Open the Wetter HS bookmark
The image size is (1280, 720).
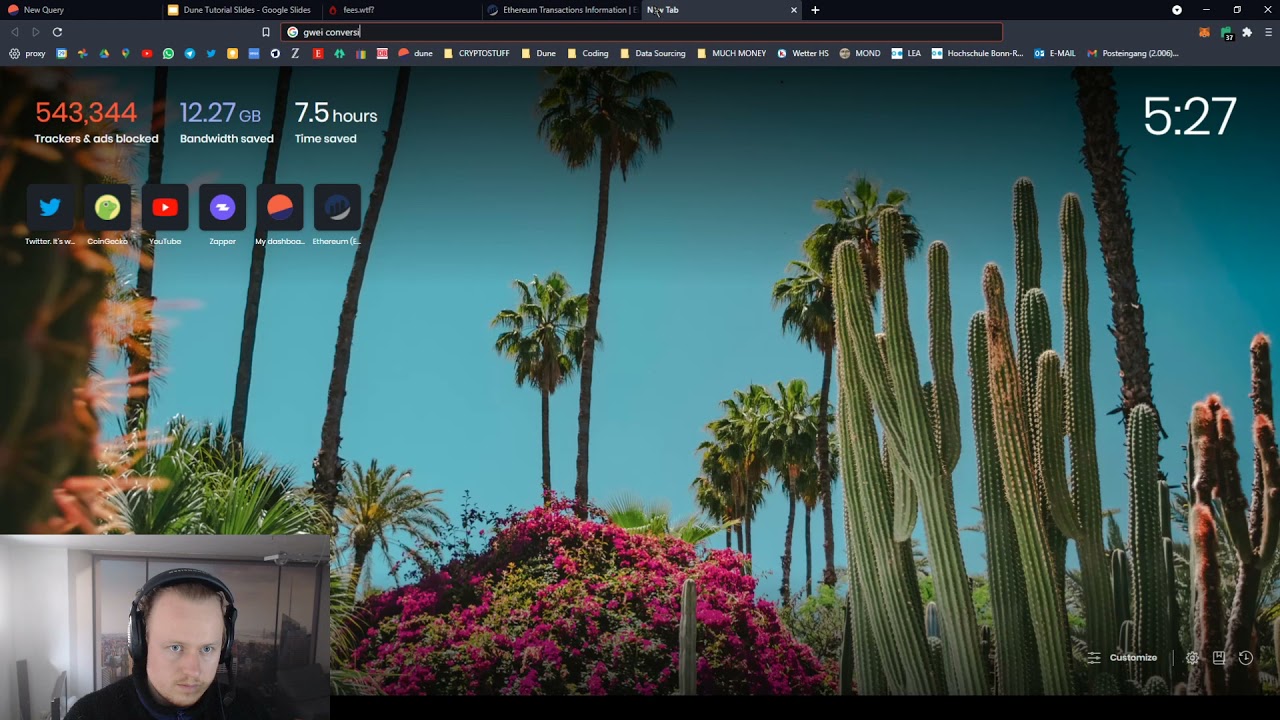(x=802, y=53)
